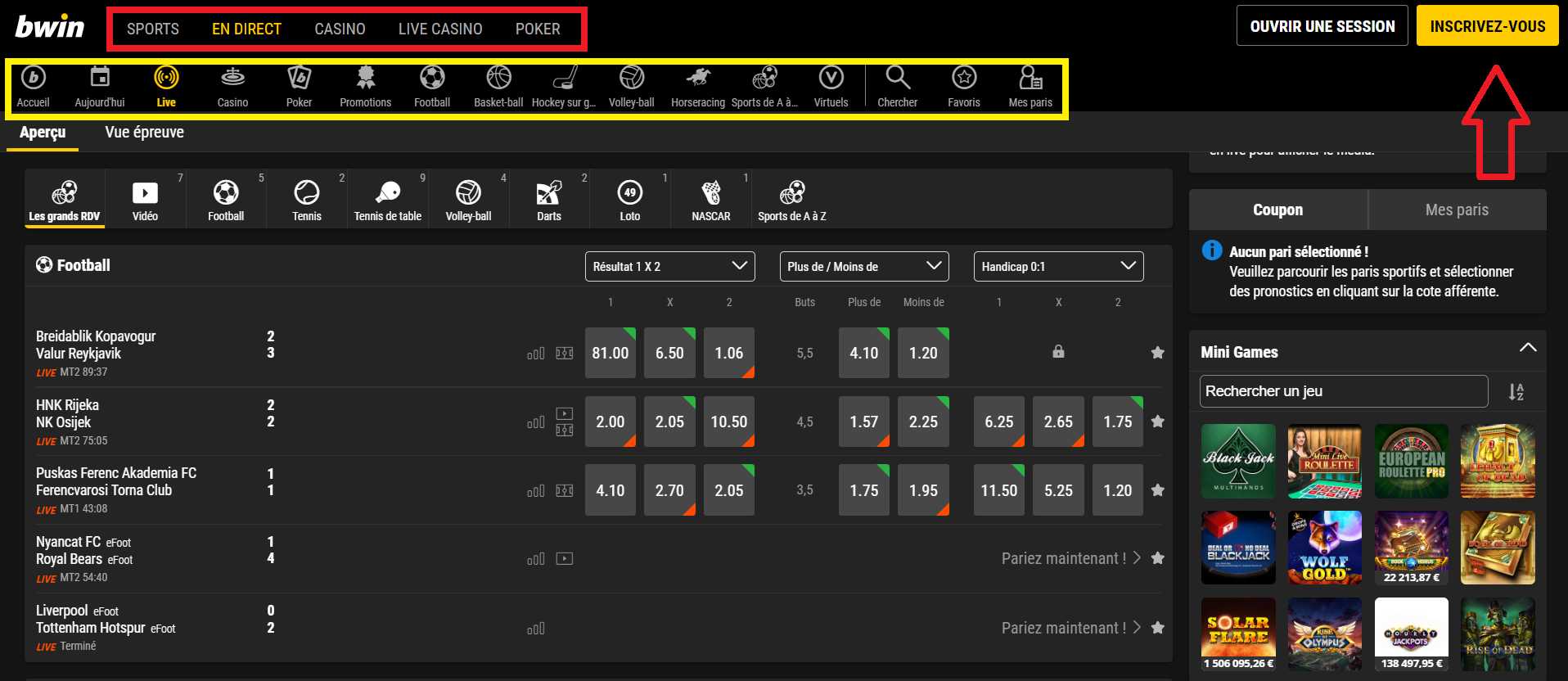Image resolution: width=1568 pixels, height=681 pixels.
Task: Select the Loto sport tab
Action: coord(630,199)
